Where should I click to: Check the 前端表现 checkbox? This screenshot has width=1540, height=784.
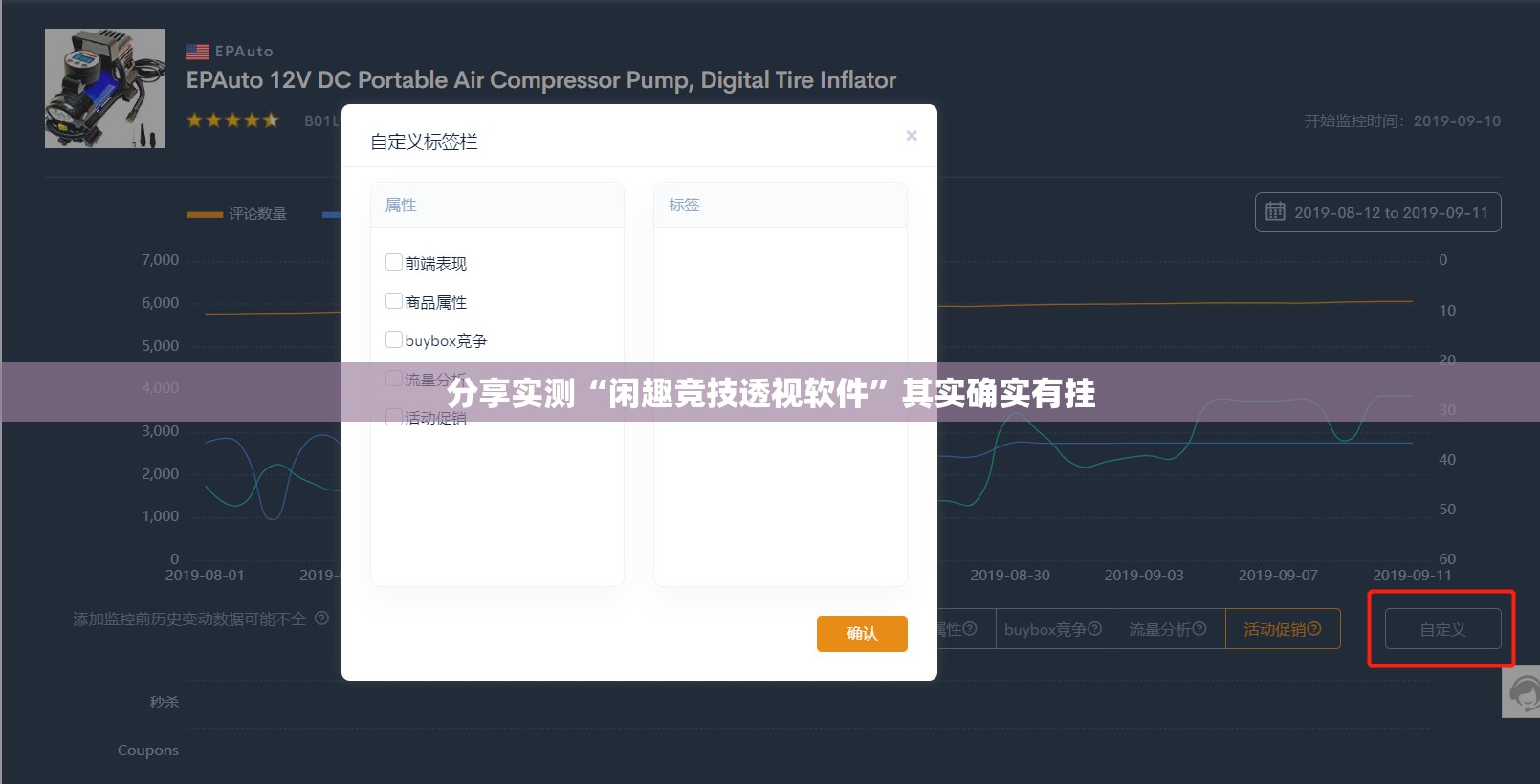[393, 262]
